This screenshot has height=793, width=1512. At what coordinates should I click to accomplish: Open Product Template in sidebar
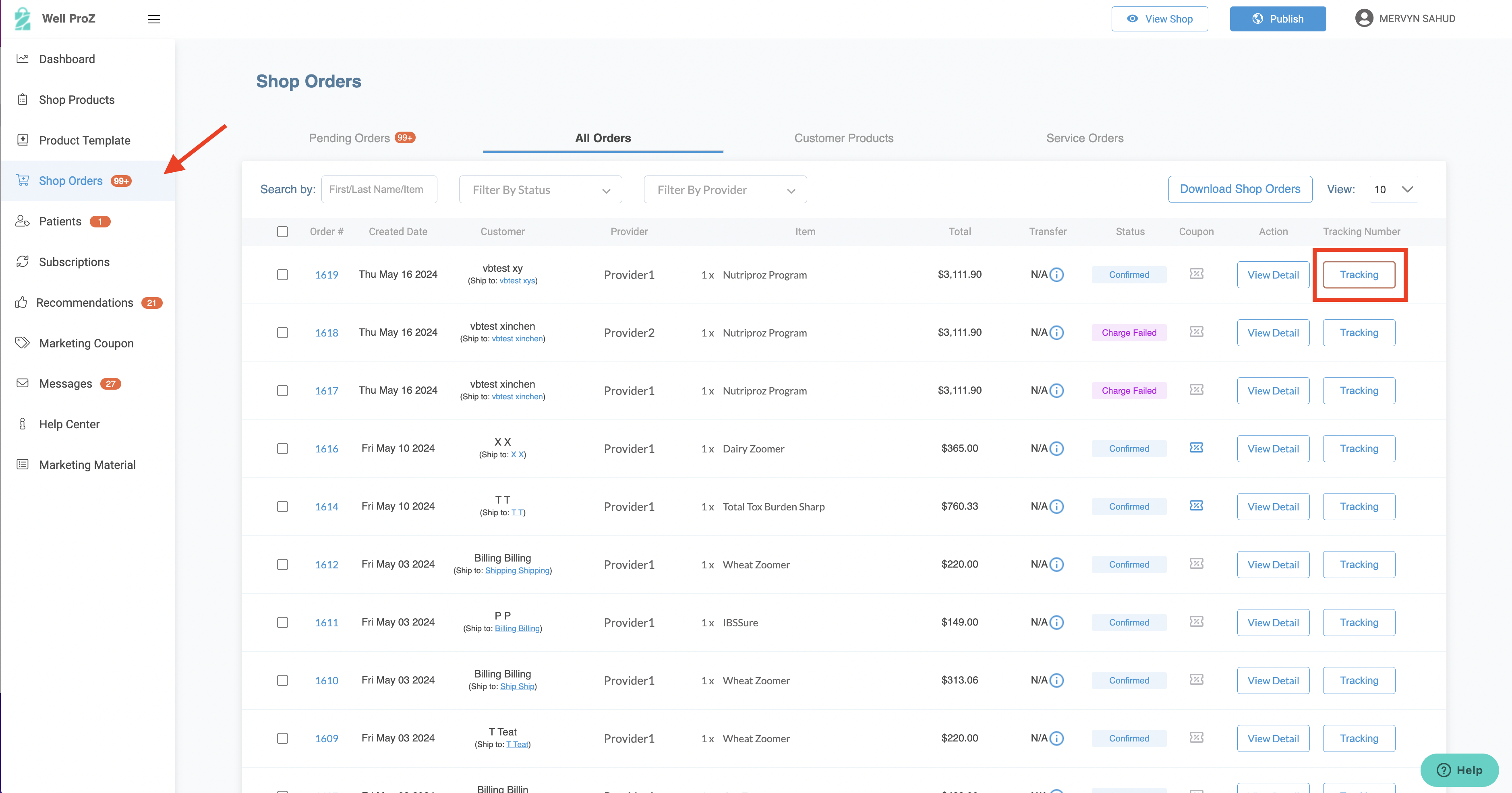pos(85,140)
